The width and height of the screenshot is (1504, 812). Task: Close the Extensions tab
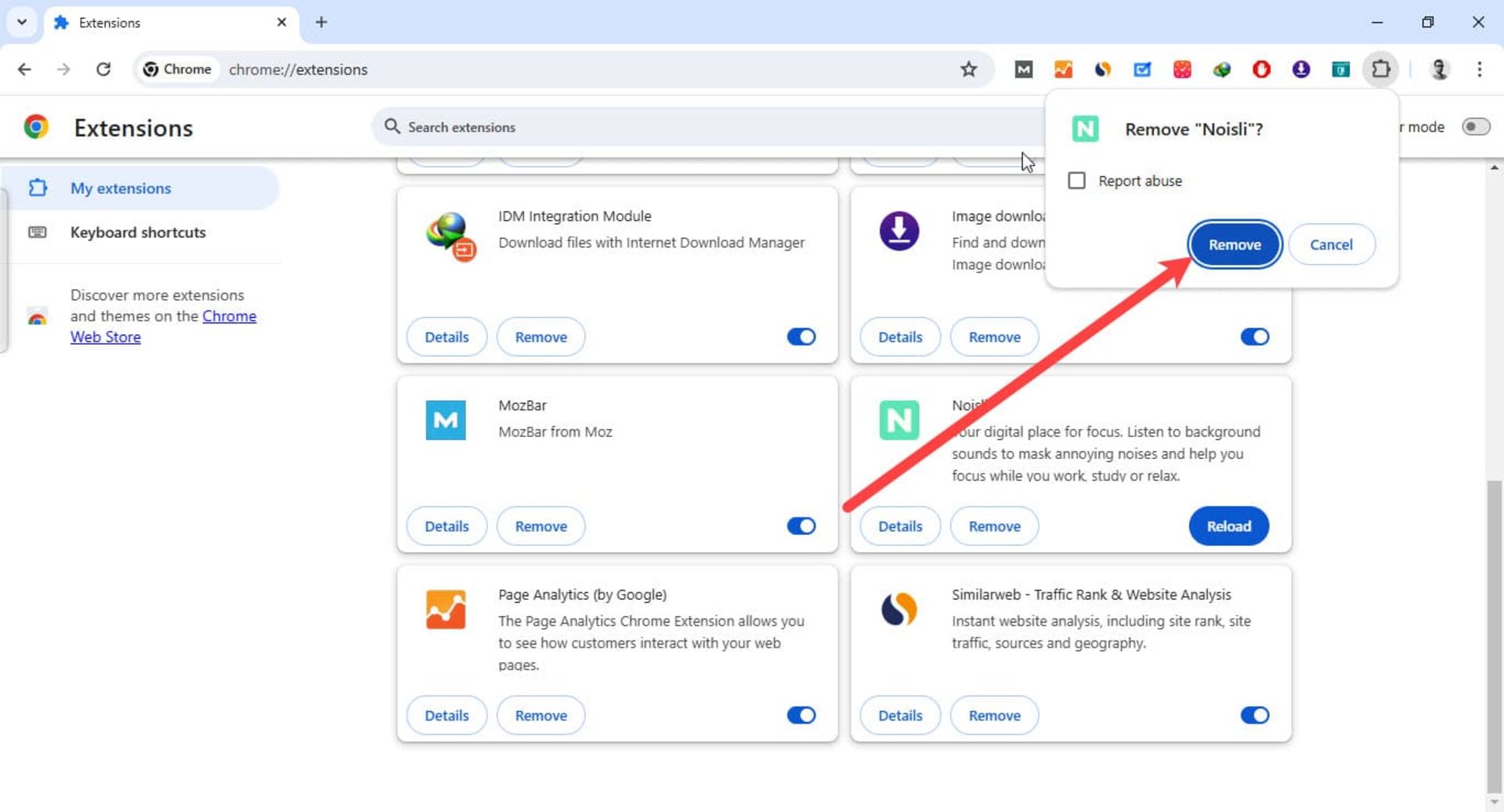[281, 22]
